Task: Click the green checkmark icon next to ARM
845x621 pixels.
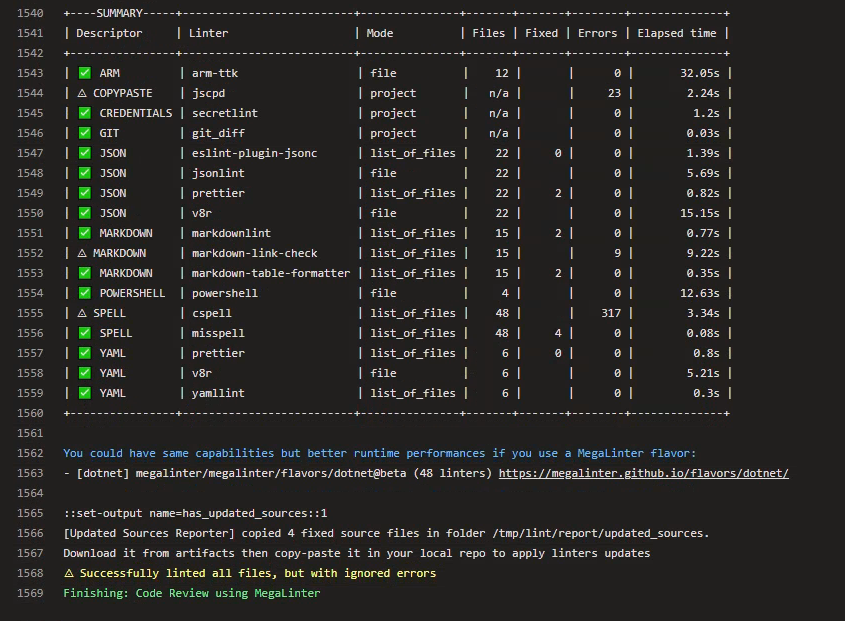Action: 84,72
